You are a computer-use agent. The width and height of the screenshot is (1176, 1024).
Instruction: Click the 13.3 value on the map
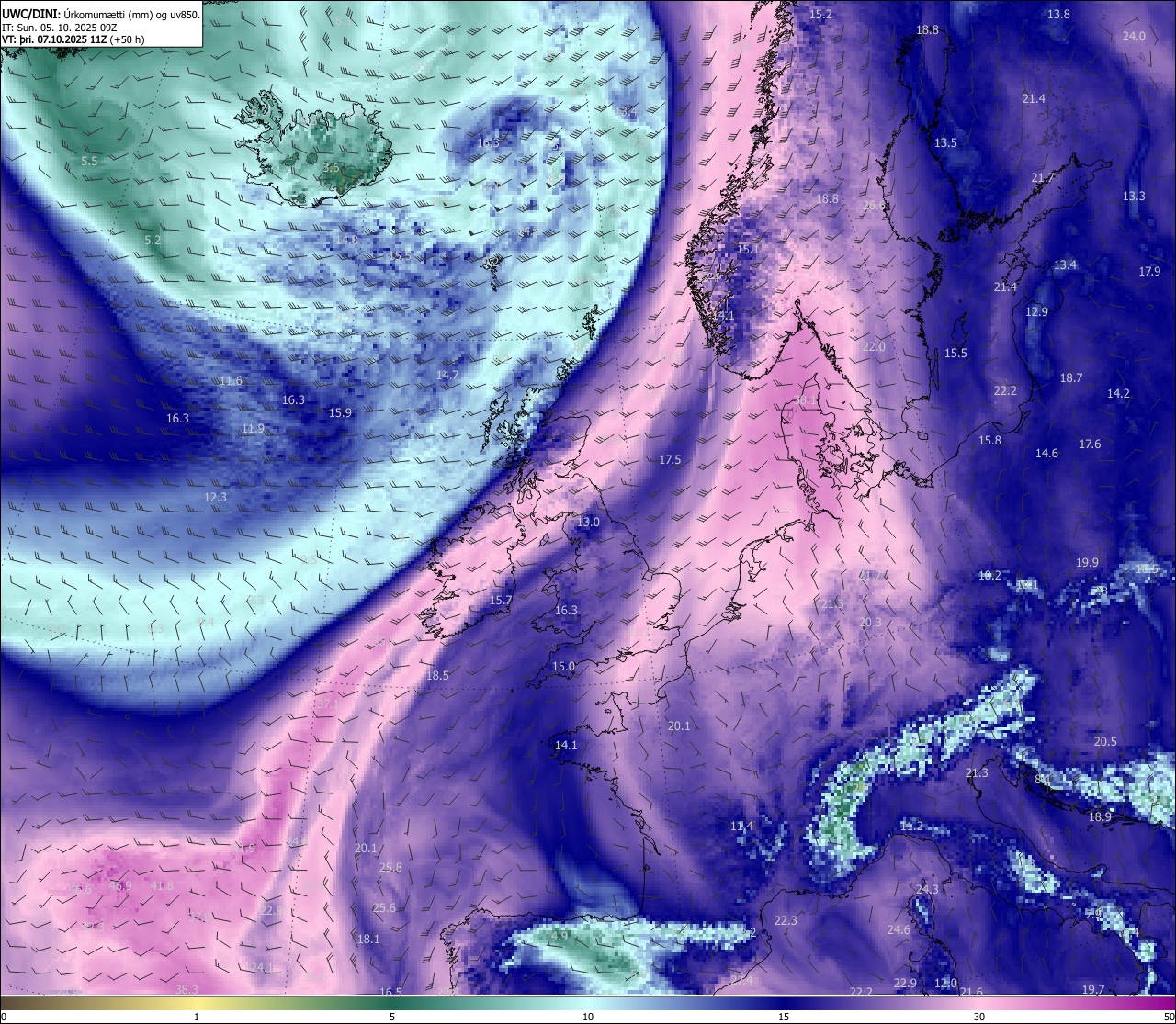(x=1134, y=196)
